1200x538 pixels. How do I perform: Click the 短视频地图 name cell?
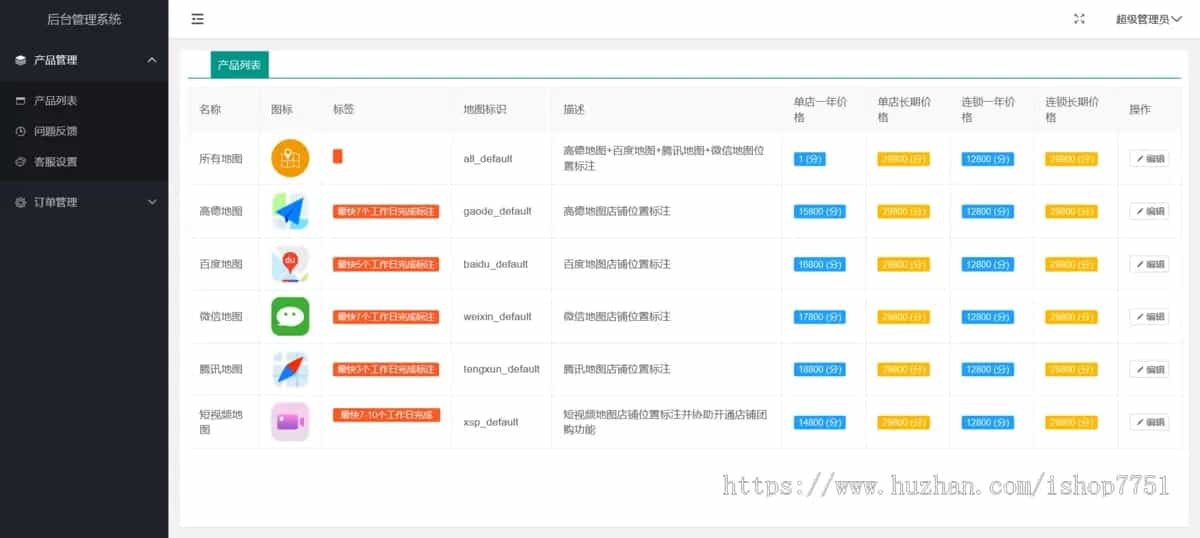[221, 422]
